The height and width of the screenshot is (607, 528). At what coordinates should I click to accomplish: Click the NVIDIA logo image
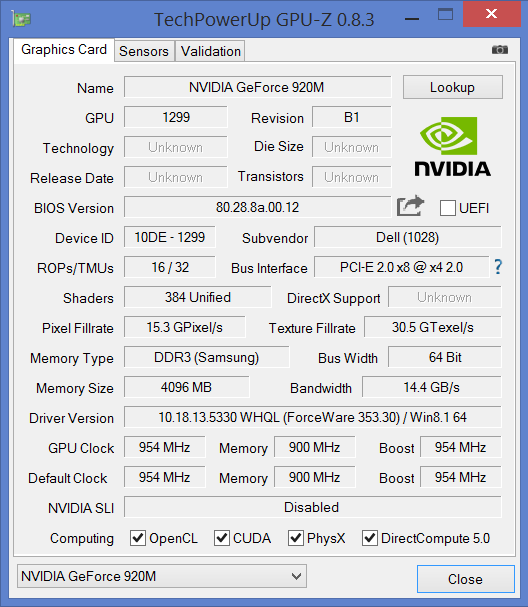click(x=452, y=147)
